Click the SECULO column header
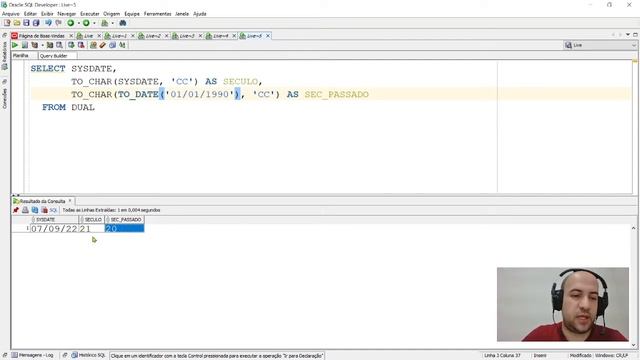 [91, 220]
